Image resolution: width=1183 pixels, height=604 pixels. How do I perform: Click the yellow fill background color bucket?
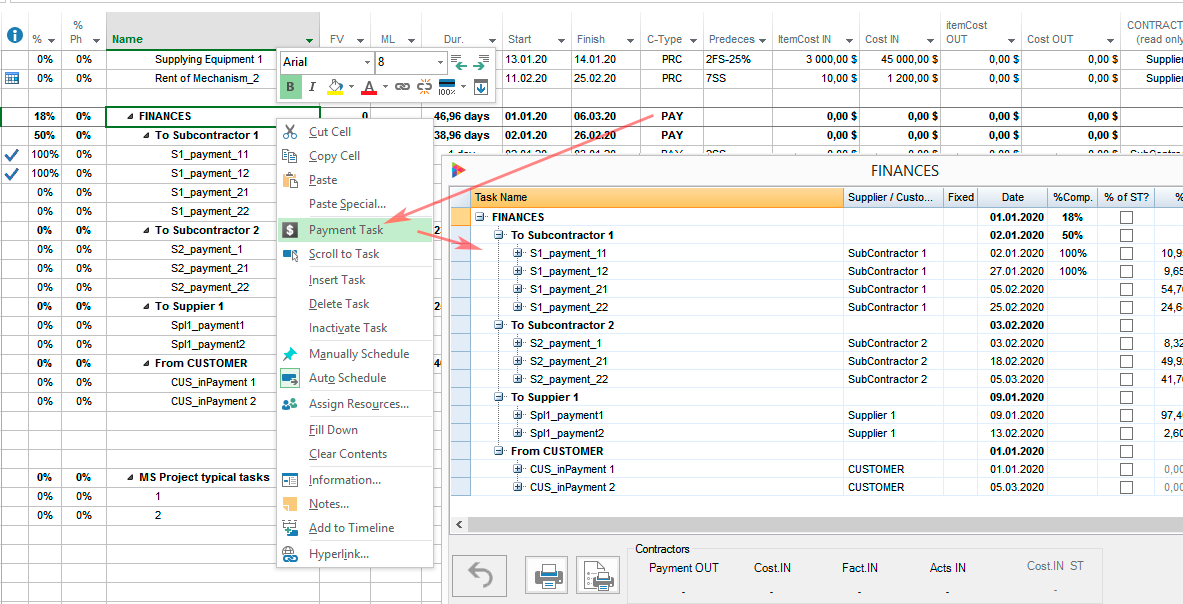tap(336, 87)
